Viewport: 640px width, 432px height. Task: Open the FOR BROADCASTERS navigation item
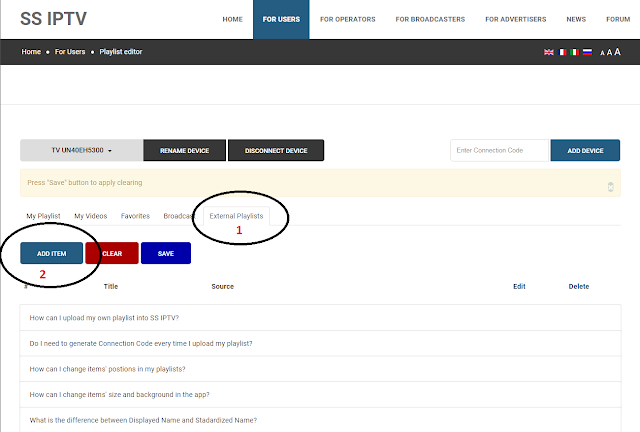click(430, 19)
